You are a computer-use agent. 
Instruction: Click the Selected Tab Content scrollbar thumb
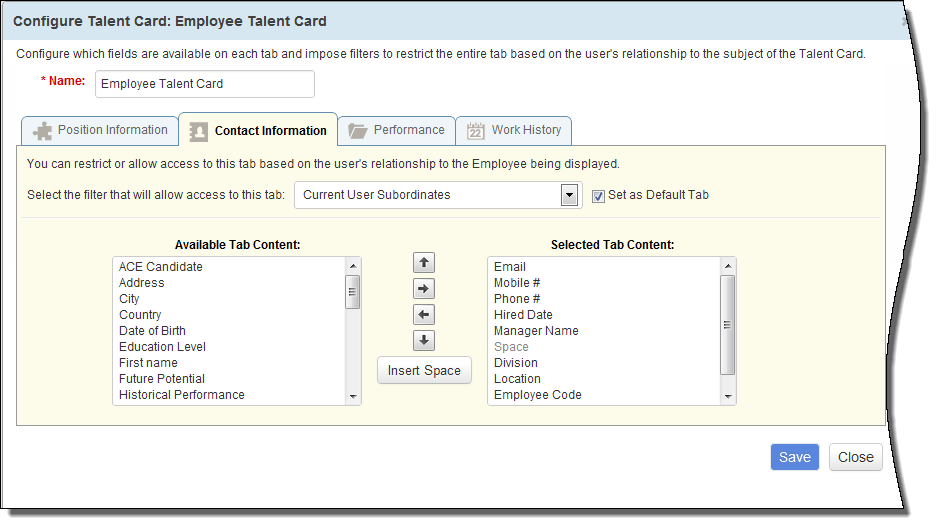coord(728,325)
